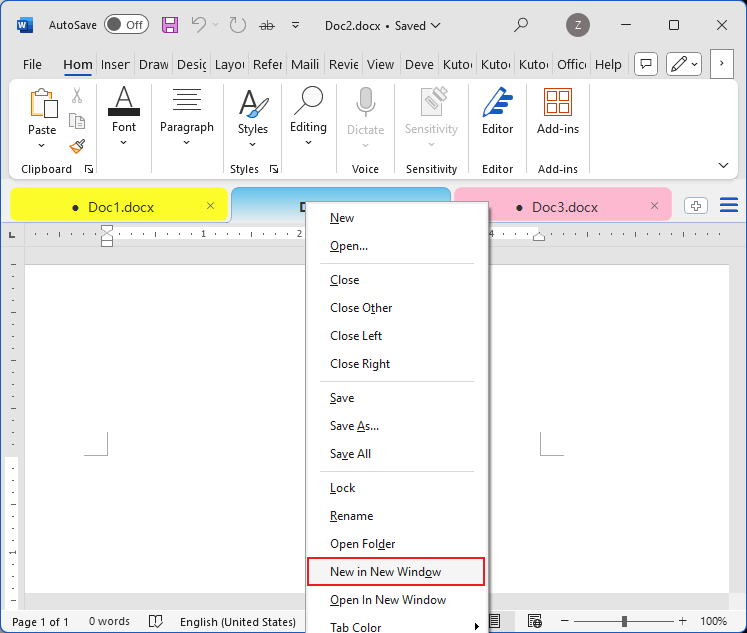Screen dimensions: 747x633
Task: Close the Doc3.docx tab
Action: pos(654,206)
